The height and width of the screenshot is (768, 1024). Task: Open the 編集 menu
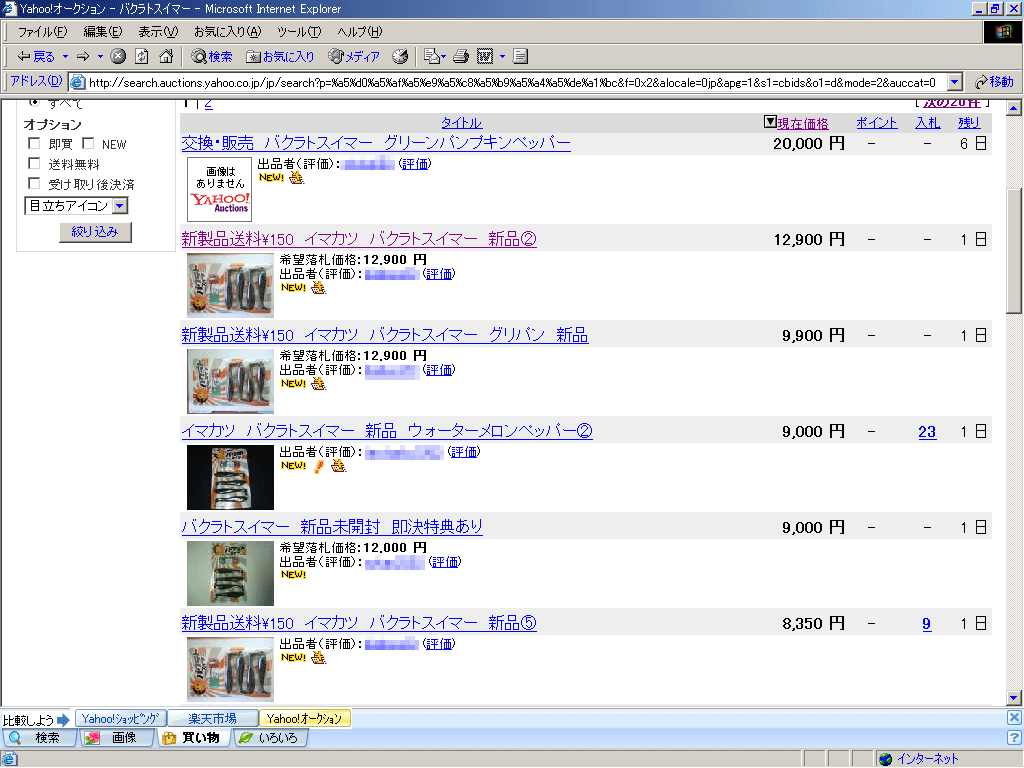pyautogui.click(x=103, y=31)
